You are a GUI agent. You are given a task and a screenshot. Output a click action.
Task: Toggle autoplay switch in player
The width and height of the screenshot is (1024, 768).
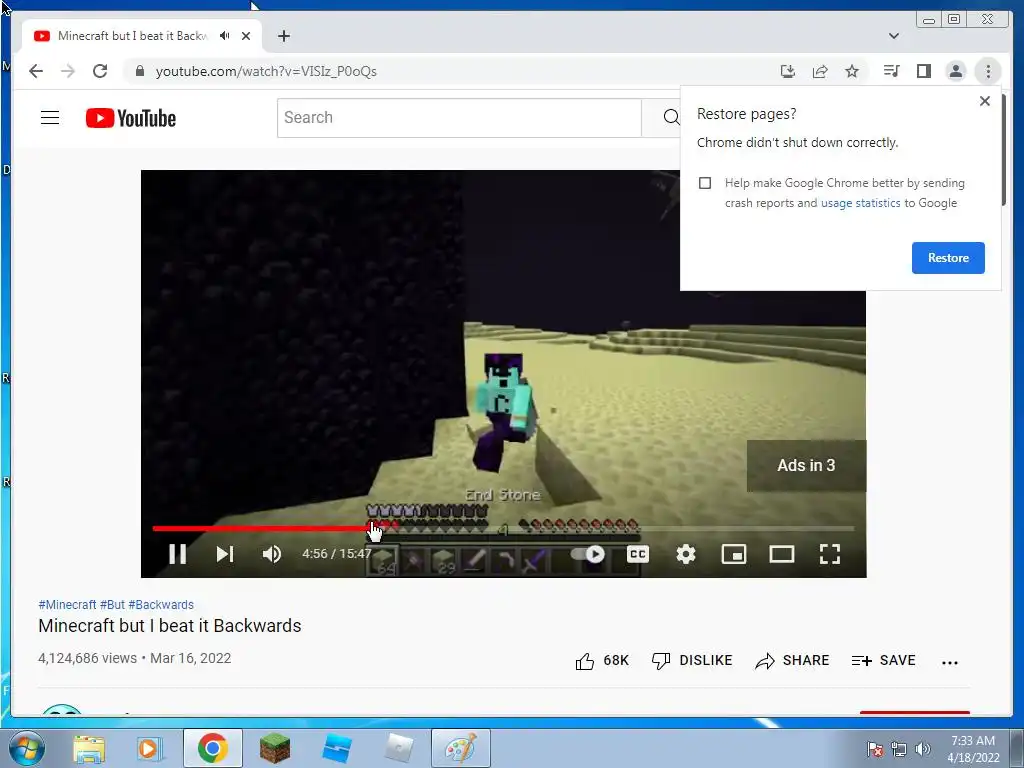coord(587,554)
